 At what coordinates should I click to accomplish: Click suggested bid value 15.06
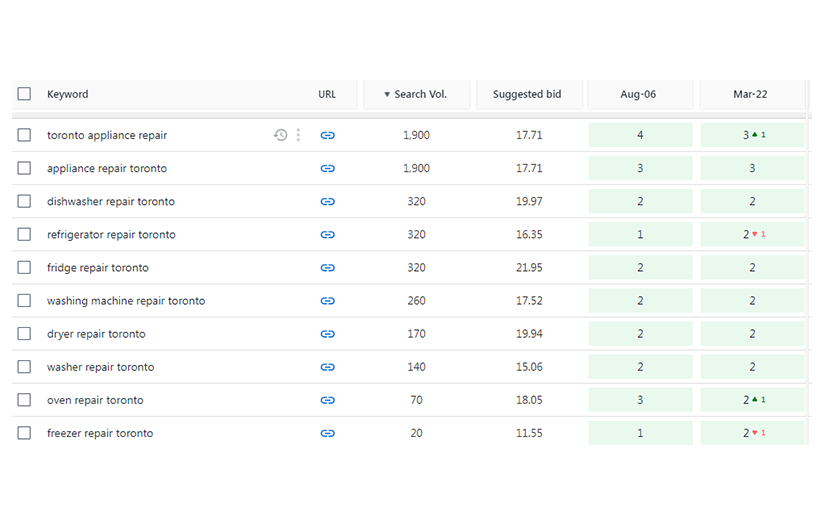[x=529, y=367]
